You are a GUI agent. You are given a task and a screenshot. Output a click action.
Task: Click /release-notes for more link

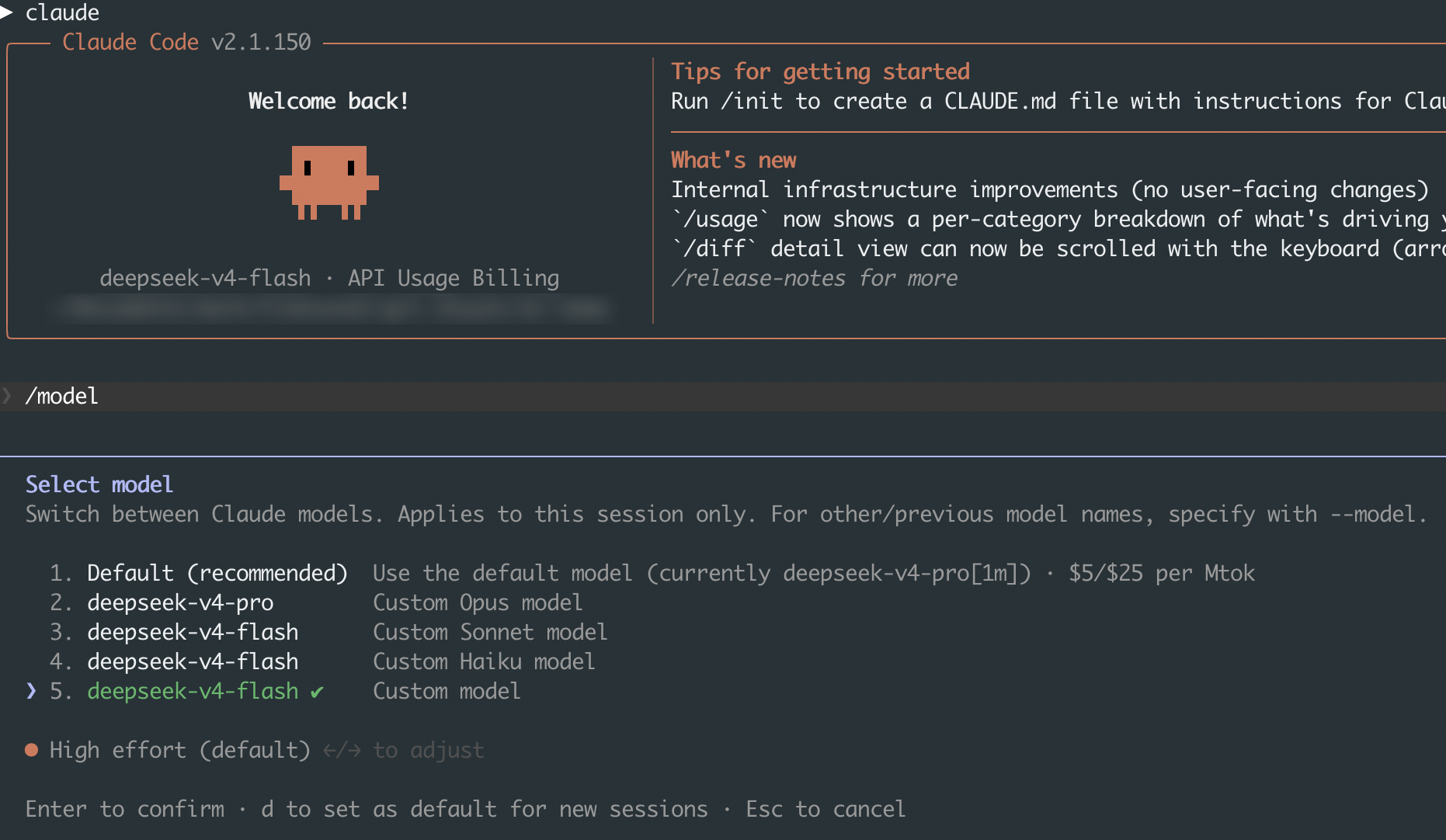[815, 278]
